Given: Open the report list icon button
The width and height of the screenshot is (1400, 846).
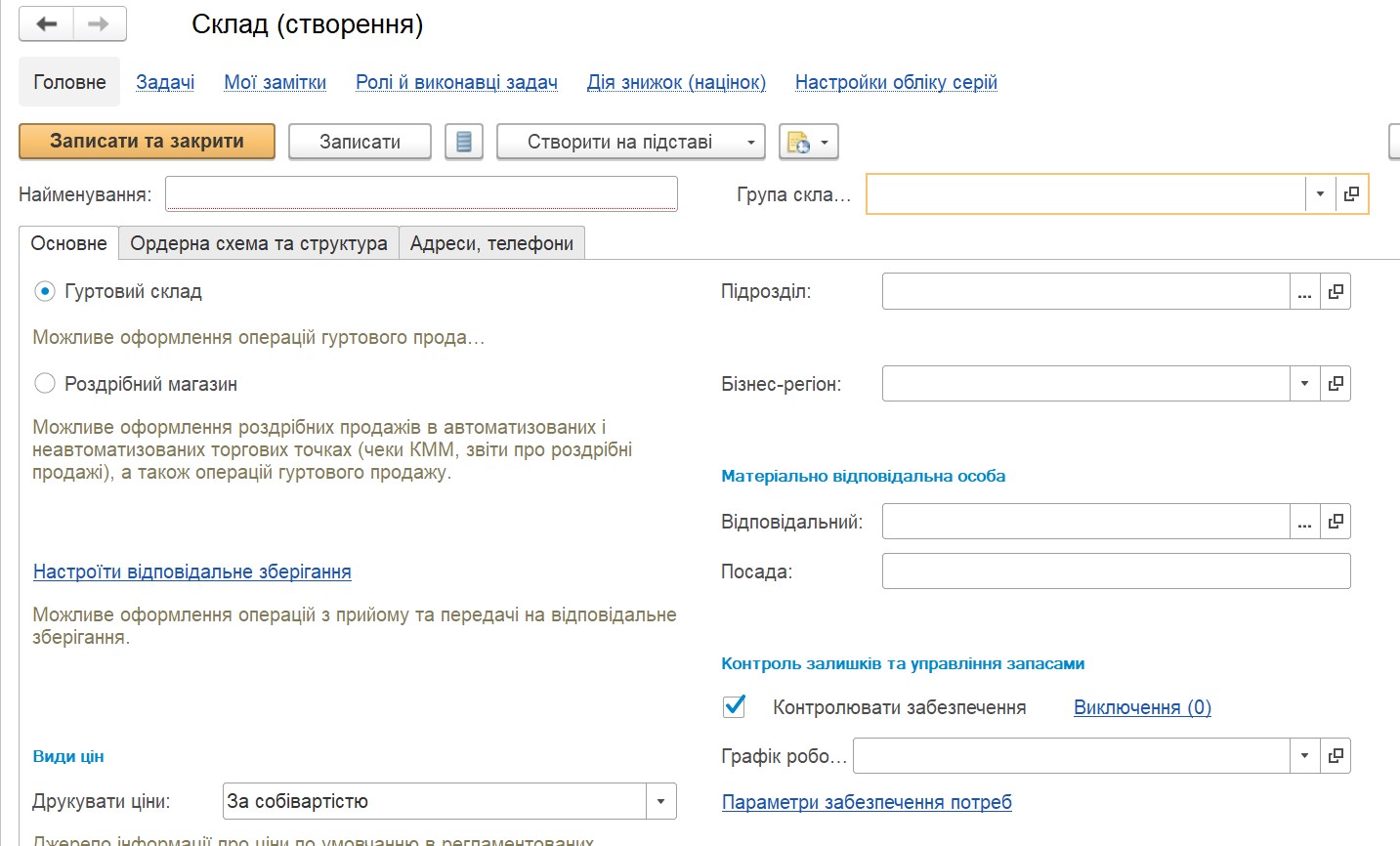Looking at the screenshot, I should point(464,142).
